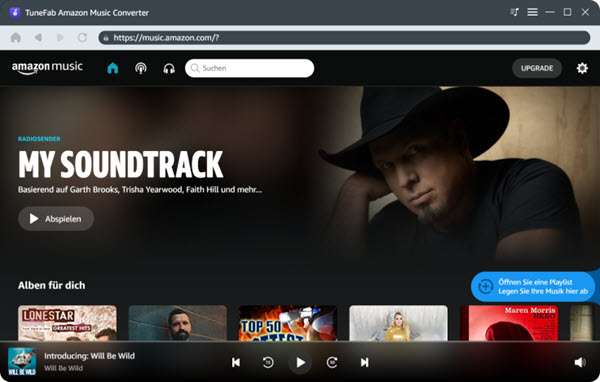Open the Lonestar Greatest Hits album
The image size is (600, 382).
coord(67,323)
